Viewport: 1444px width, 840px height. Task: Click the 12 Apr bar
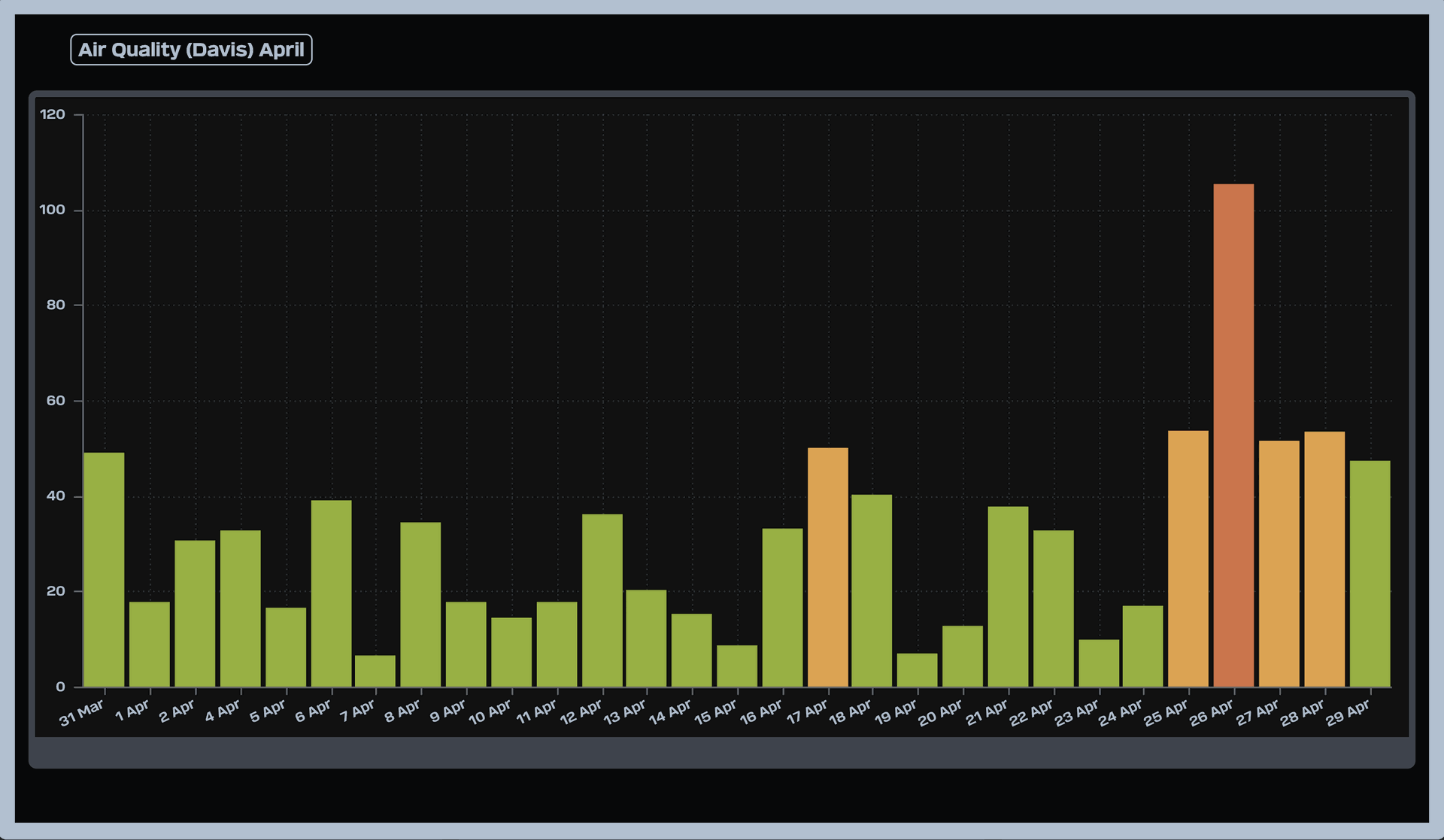click(602, 601)
